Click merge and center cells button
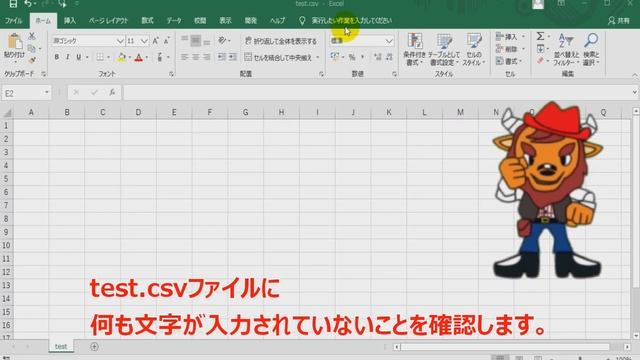 278,58
